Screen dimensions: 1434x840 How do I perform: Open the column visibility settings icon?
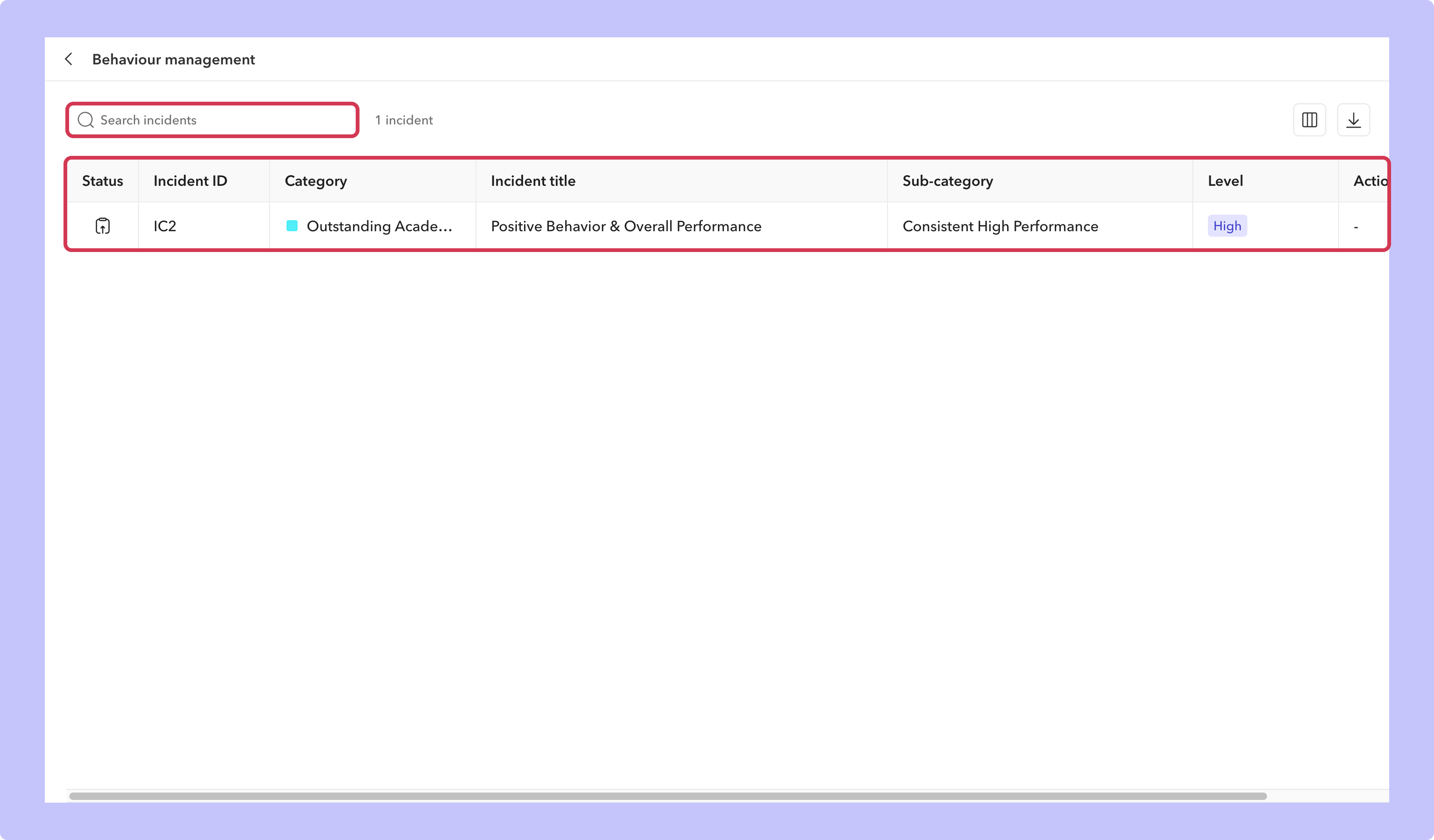click(x=1309, y=120)
